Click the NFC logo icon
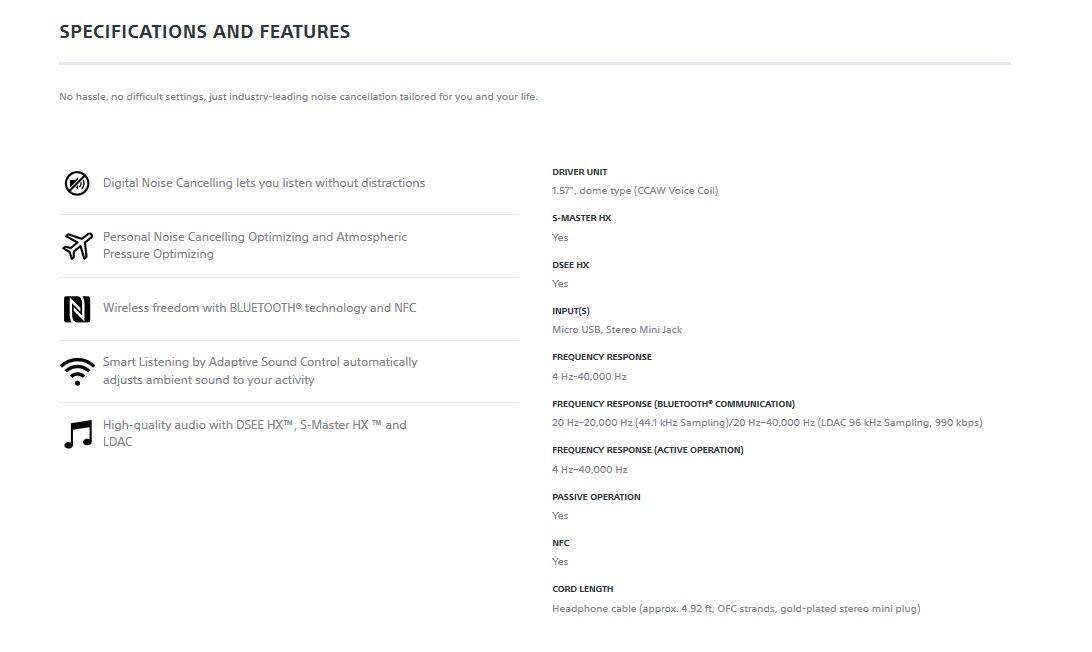Screen dimensions: 1092x652 (77, 309)
